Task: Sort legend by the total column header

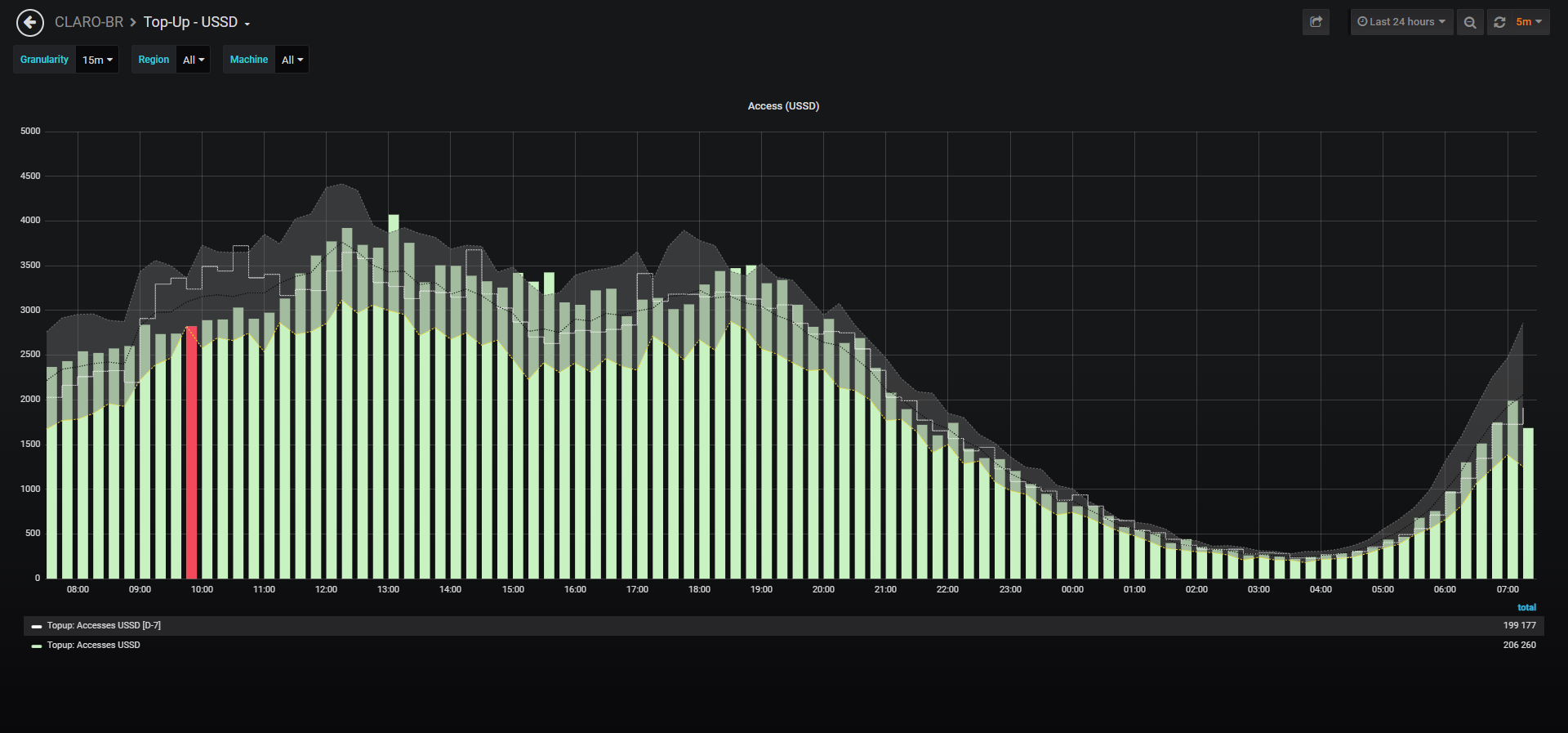Action: point(1526,608)
